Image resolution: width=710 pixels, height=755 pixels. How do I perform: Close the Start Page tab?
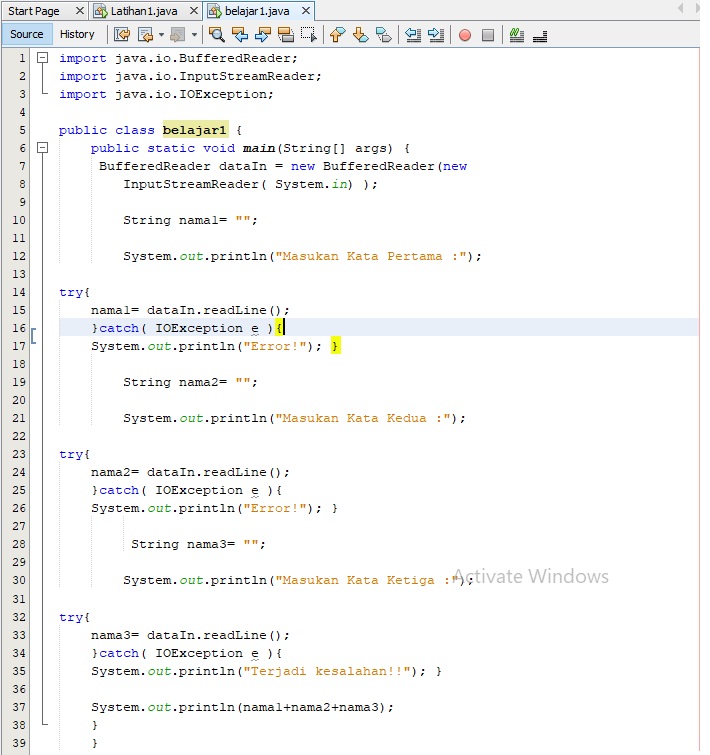click(x=80, y=11)
